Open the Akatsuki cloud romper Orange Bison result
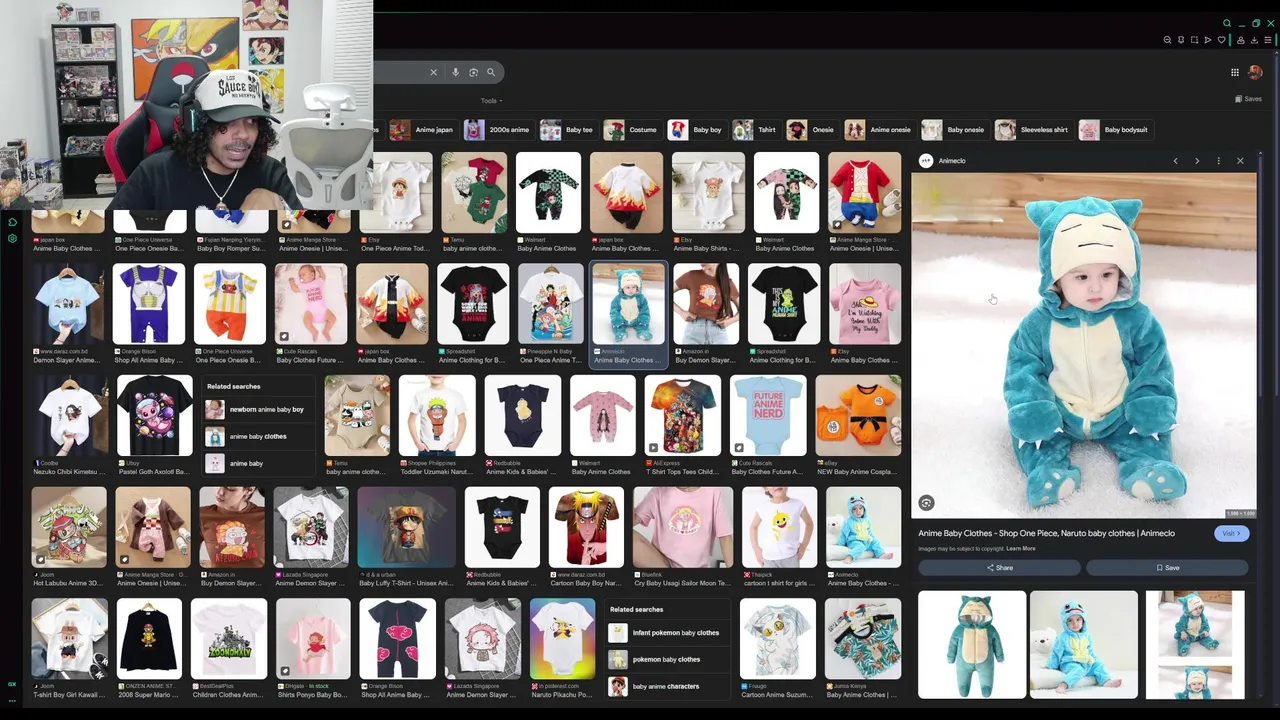 pyautogui.click(x=397, y=639)
